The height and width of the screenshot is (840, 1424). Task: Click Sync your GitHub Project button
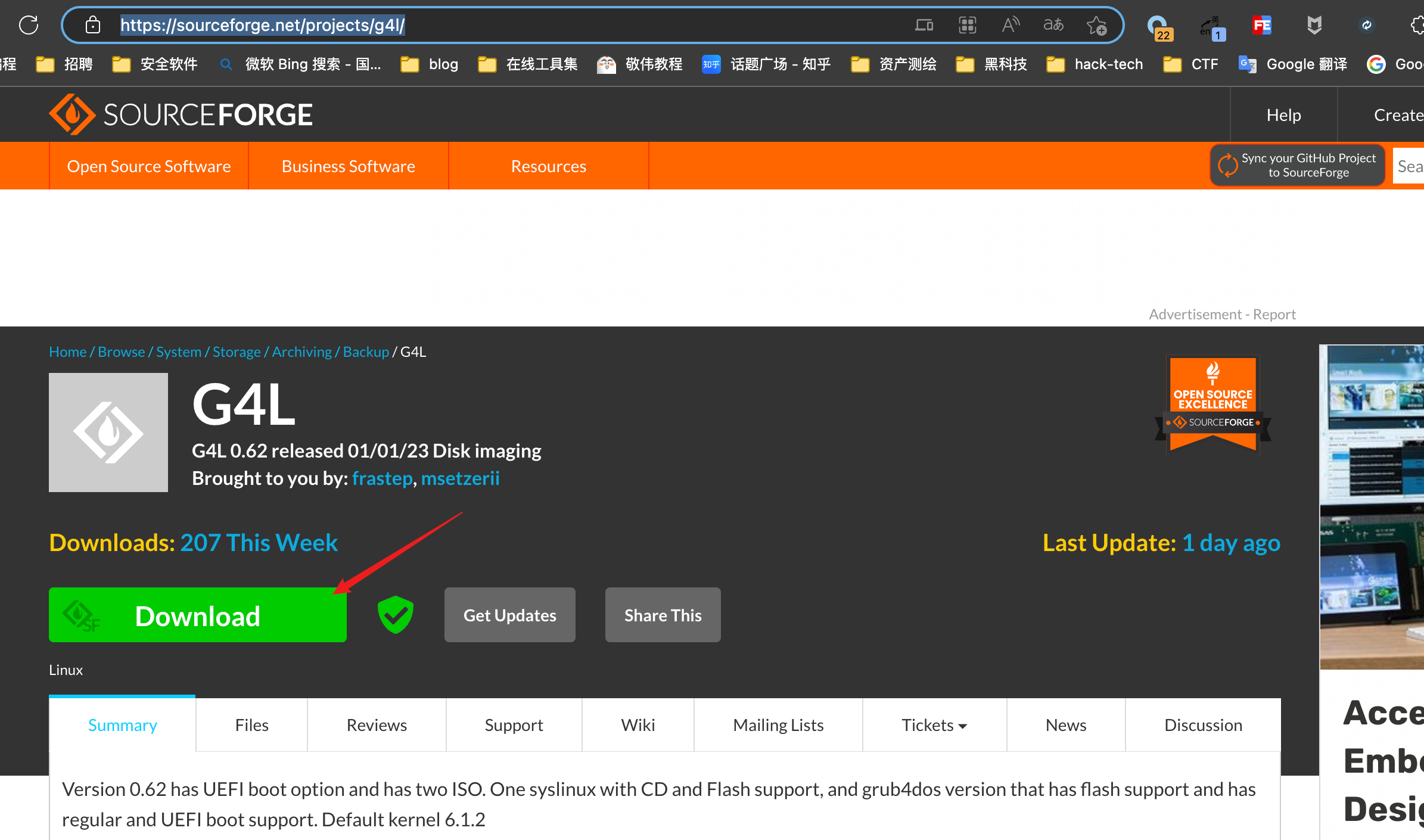(x=1298, y=166)
